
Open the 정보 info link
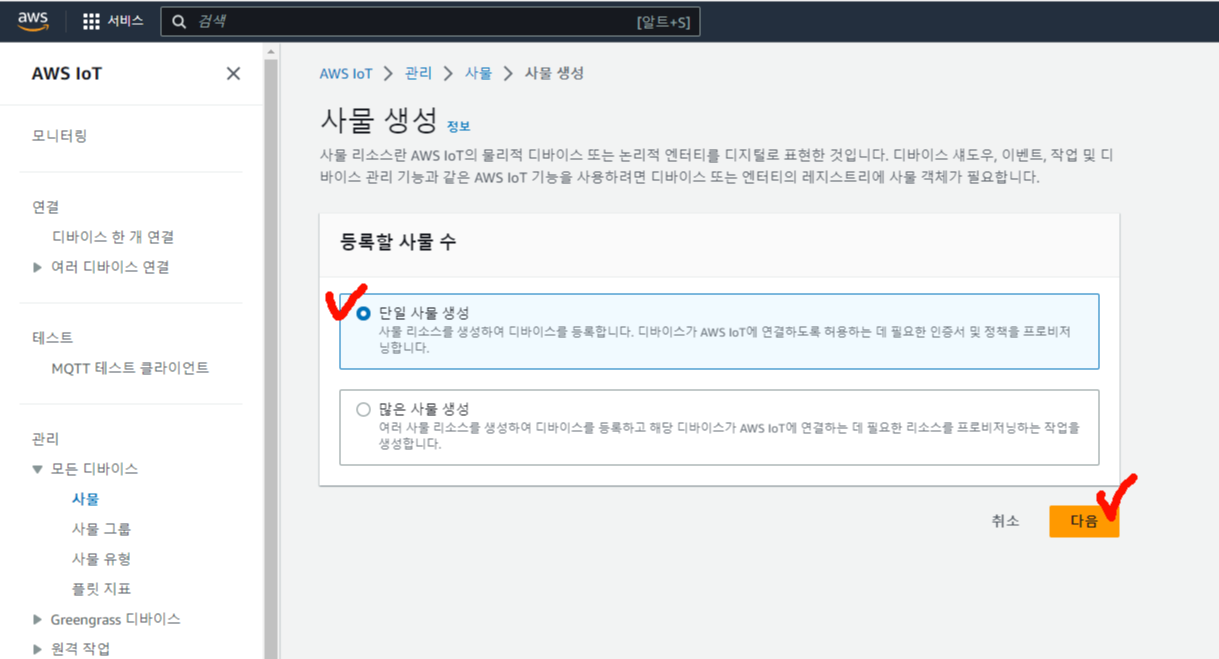pyautogui.click(x=458, y=126)
